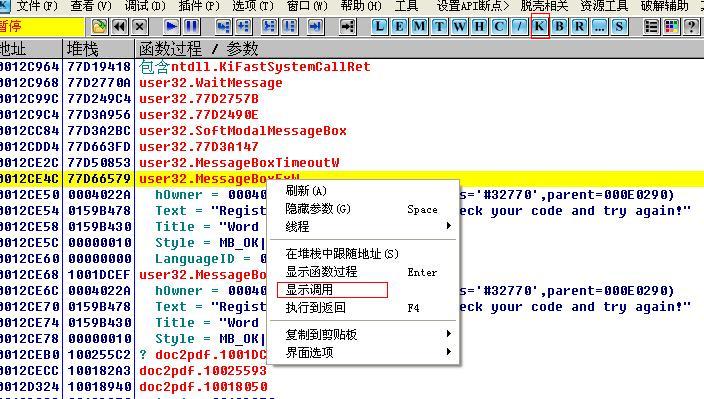Expand the 复制到剪贴板 submenu
This screenshot has height=399, width=704.
coord(364,334)
